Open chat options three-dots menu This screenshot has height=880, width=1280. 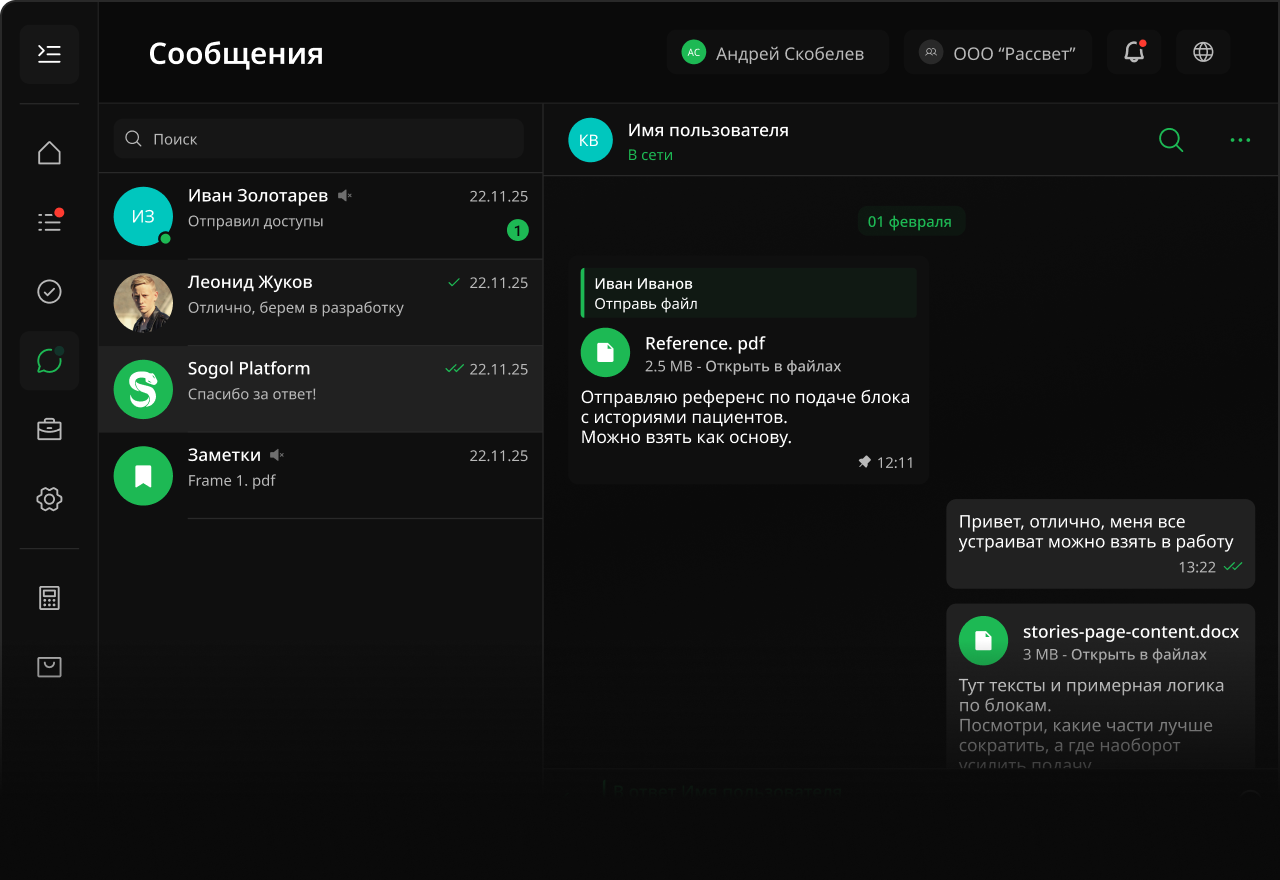[x=1240, y=140]
